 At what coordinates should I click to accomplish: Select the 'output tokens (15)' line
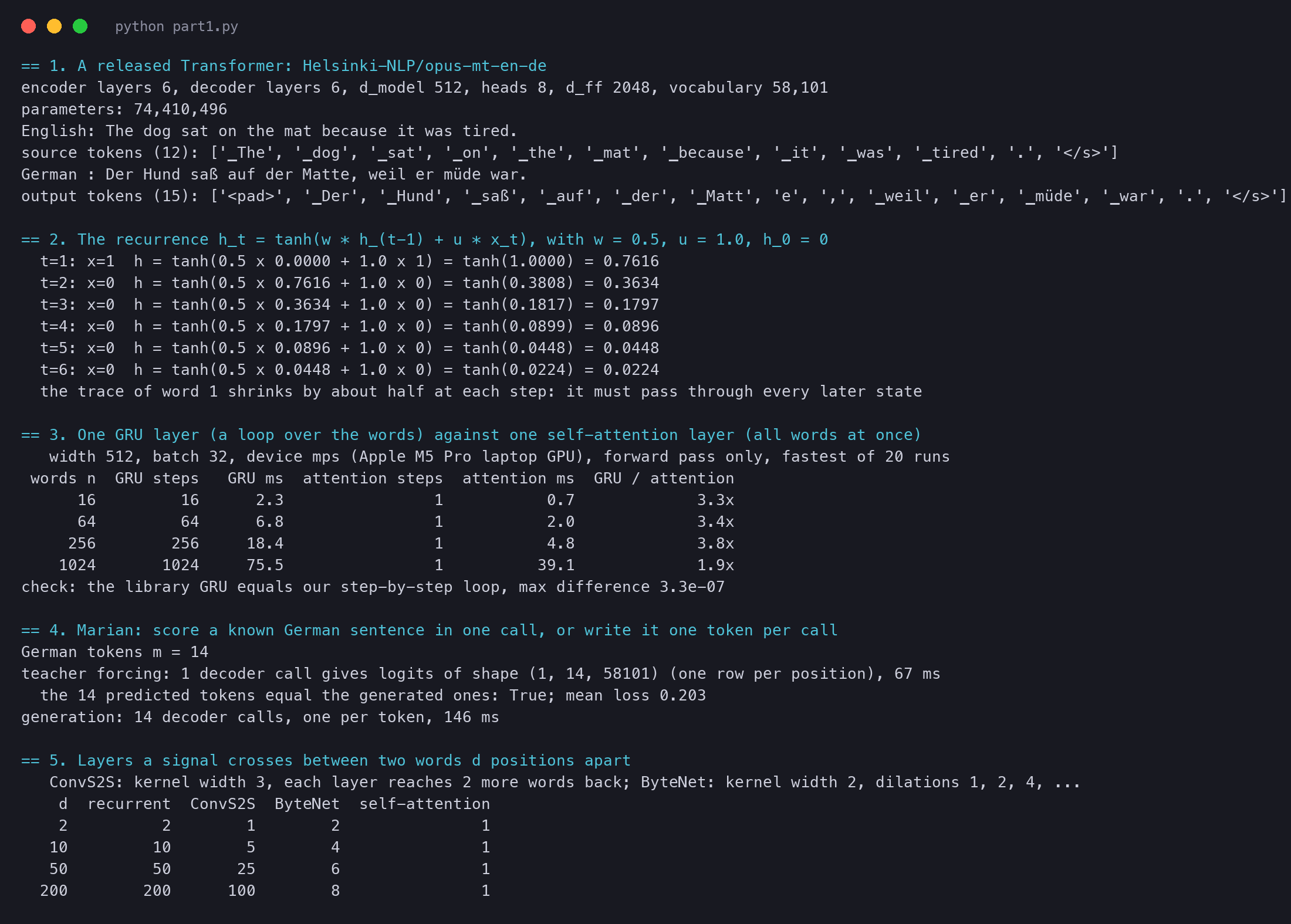[x=654, y=196]
